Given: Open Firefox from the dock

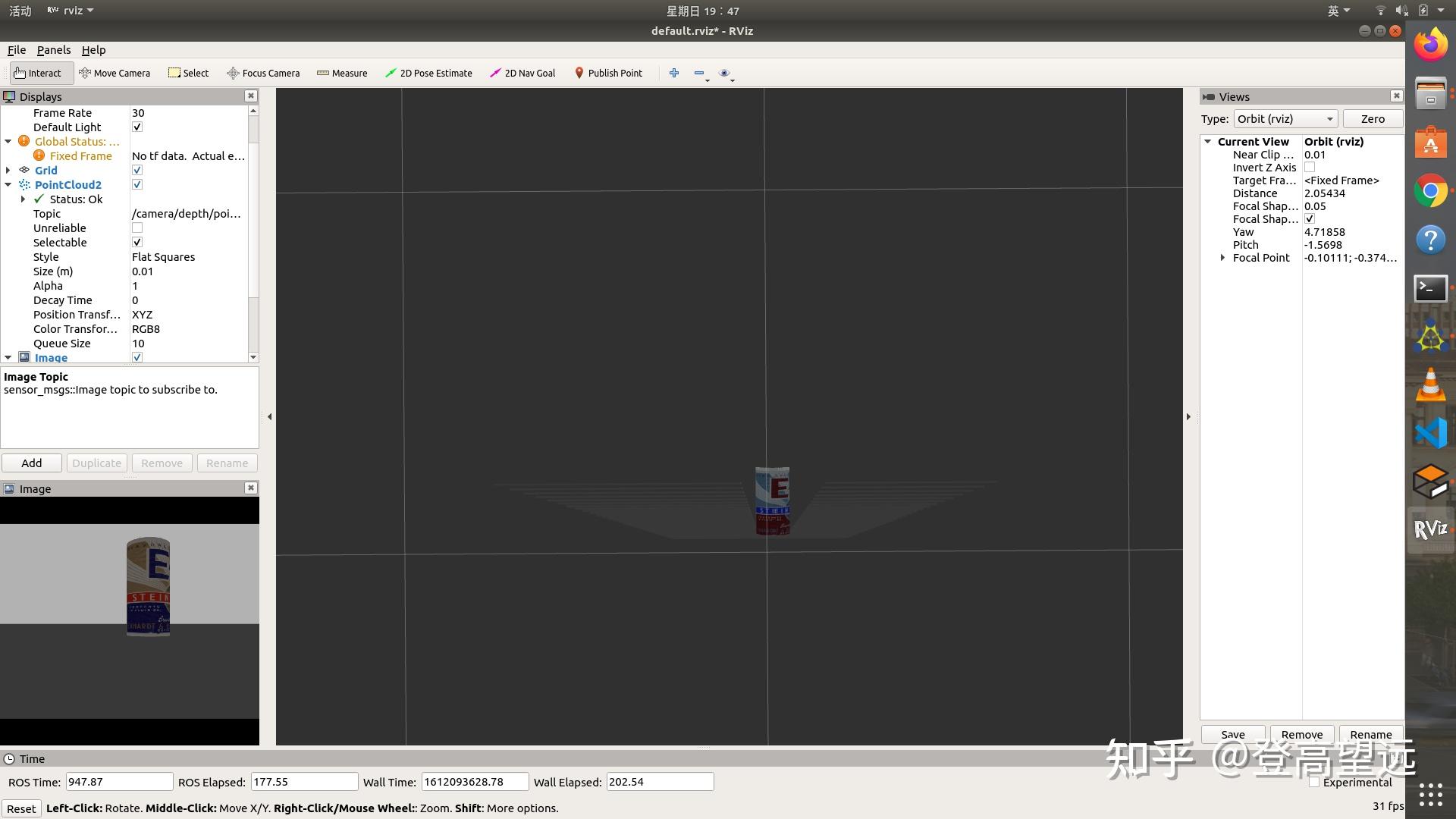Looking at the screenshot, I should (1431, 45).
